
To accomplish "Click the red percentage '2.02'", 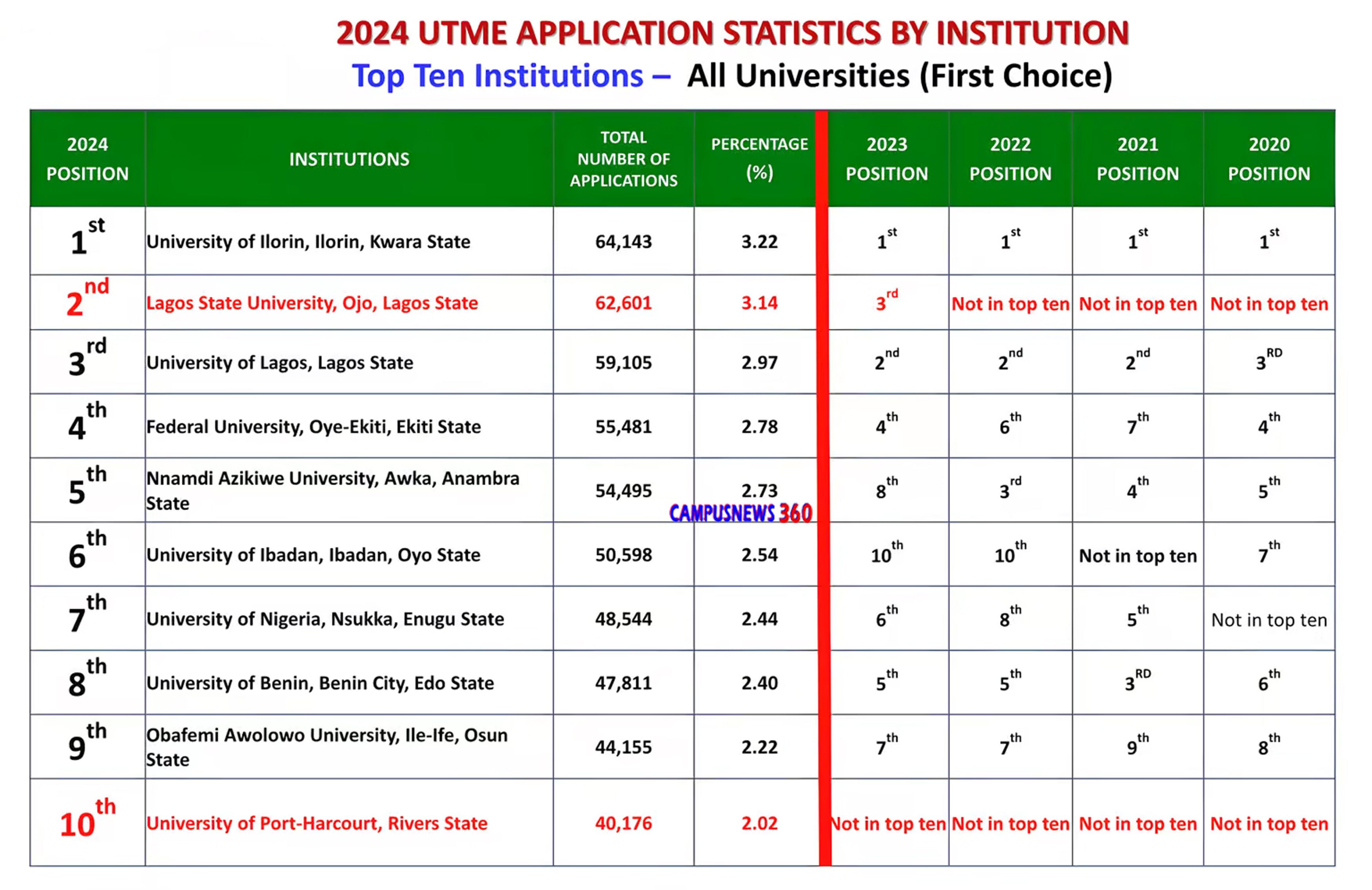I will [x=760, y=823].
